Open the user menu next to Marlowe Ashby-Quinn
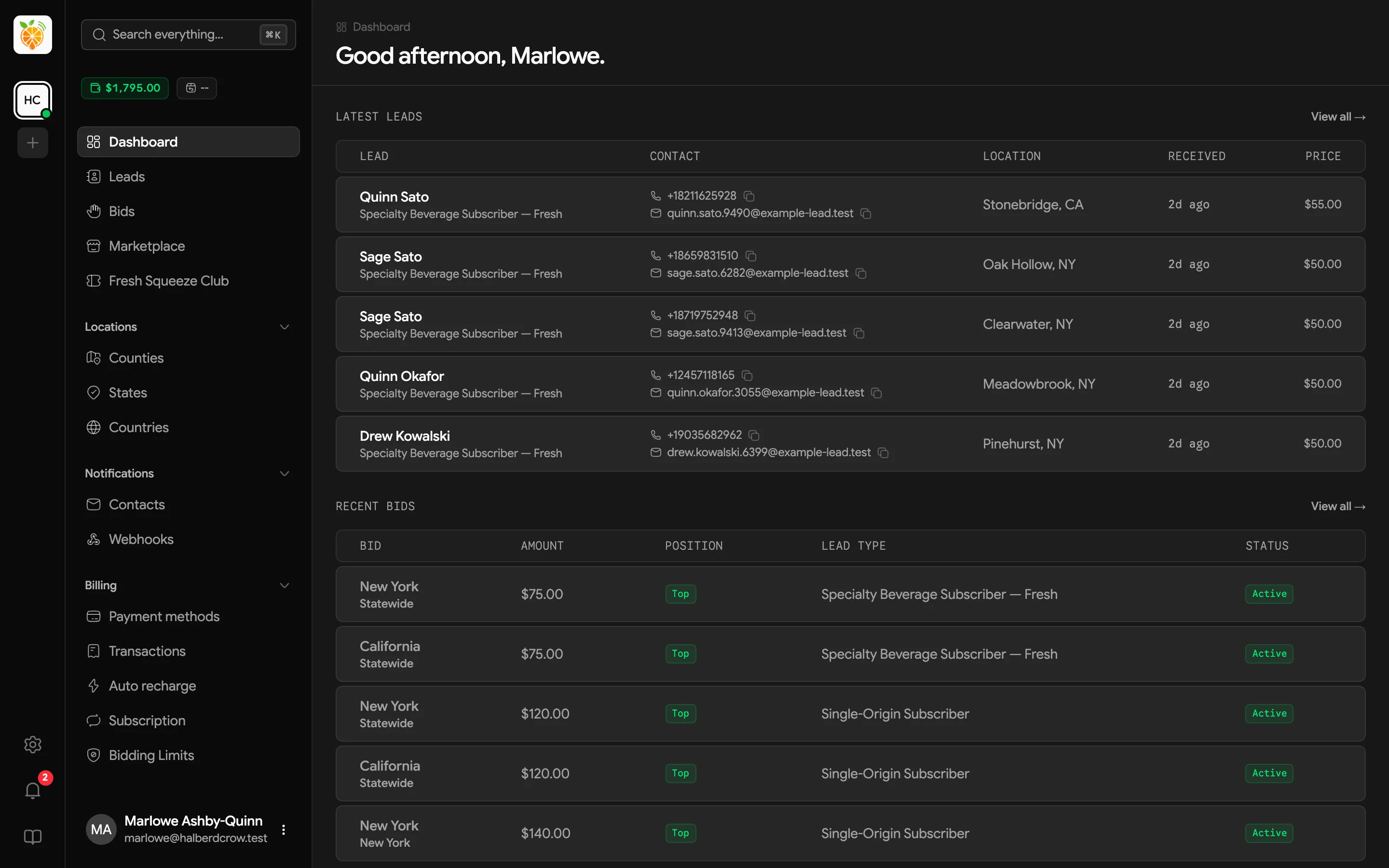Image resolution: width=1389 pixels, height=868 pixels. pyautogui.click(x=284, y=829)
